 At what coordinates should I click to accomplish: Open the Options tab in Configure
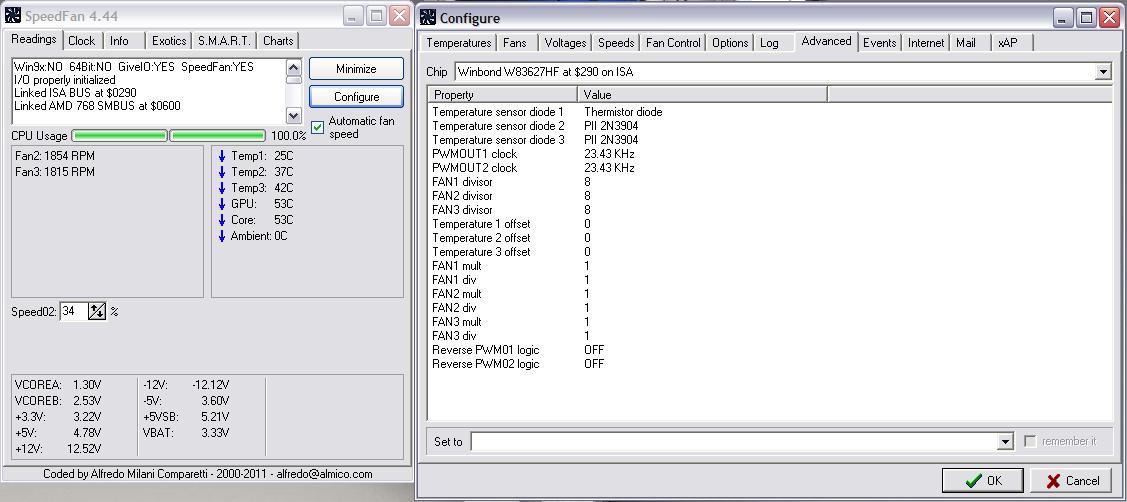pyautogui.click(x=730, y=43)
